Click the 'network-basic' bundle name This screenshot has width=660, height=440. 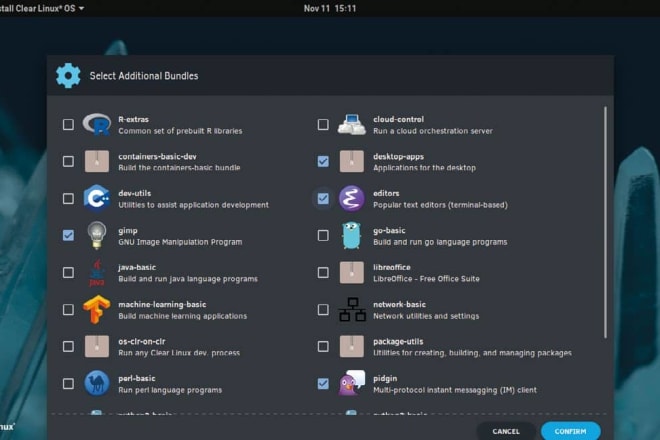pyautogui.click(x=399, y=304)
